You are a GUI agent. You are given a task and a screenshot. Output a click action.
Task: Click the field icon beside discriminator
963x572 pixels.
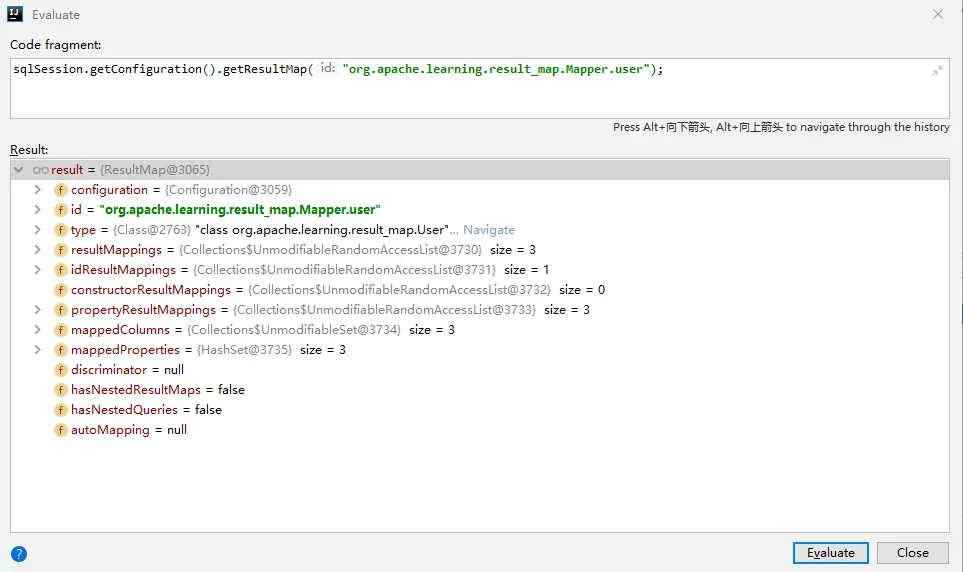tap(60, 370)
